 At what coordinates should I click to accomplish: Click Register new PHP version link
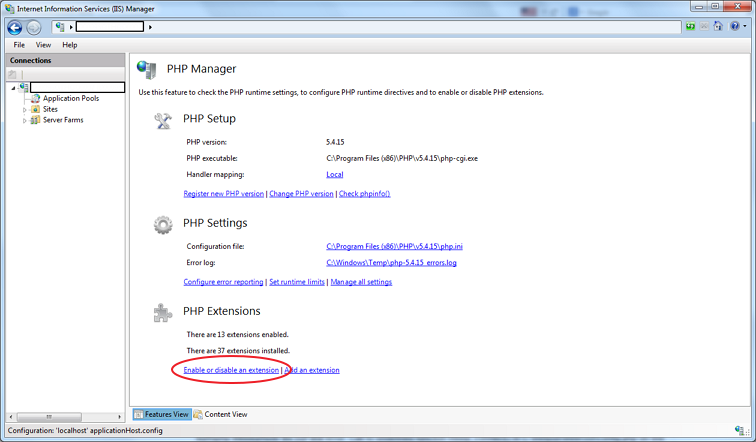tap(224, 194)
